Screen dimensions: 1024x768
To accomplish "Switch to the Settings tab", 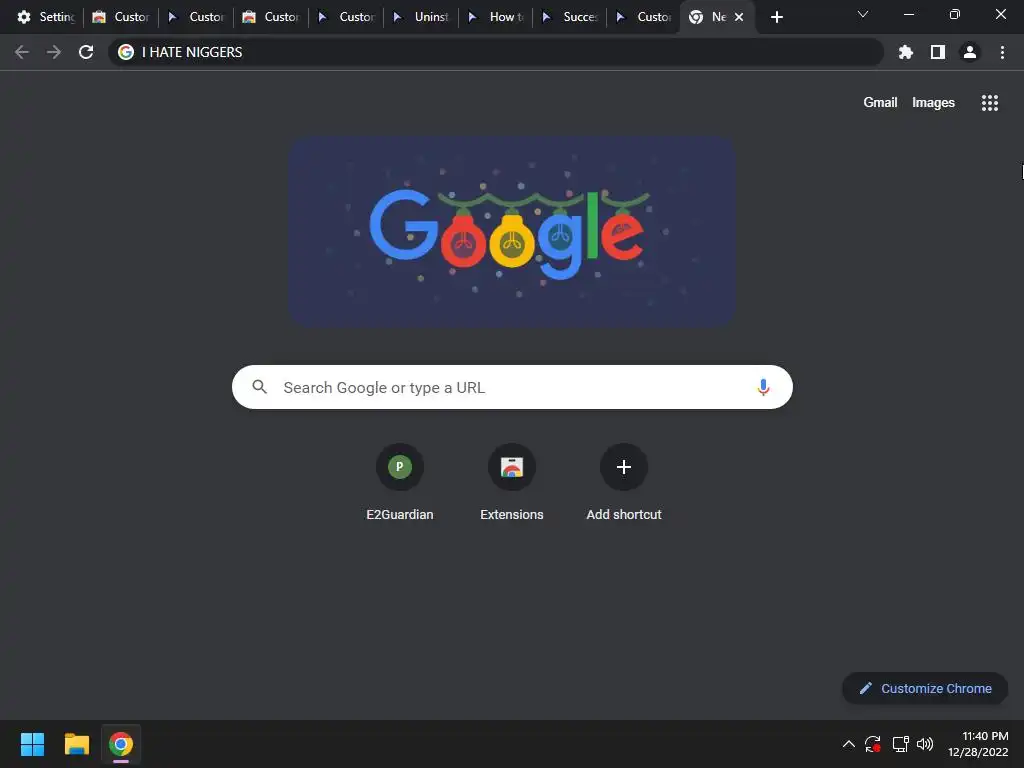I will click(x=46, y=17).
